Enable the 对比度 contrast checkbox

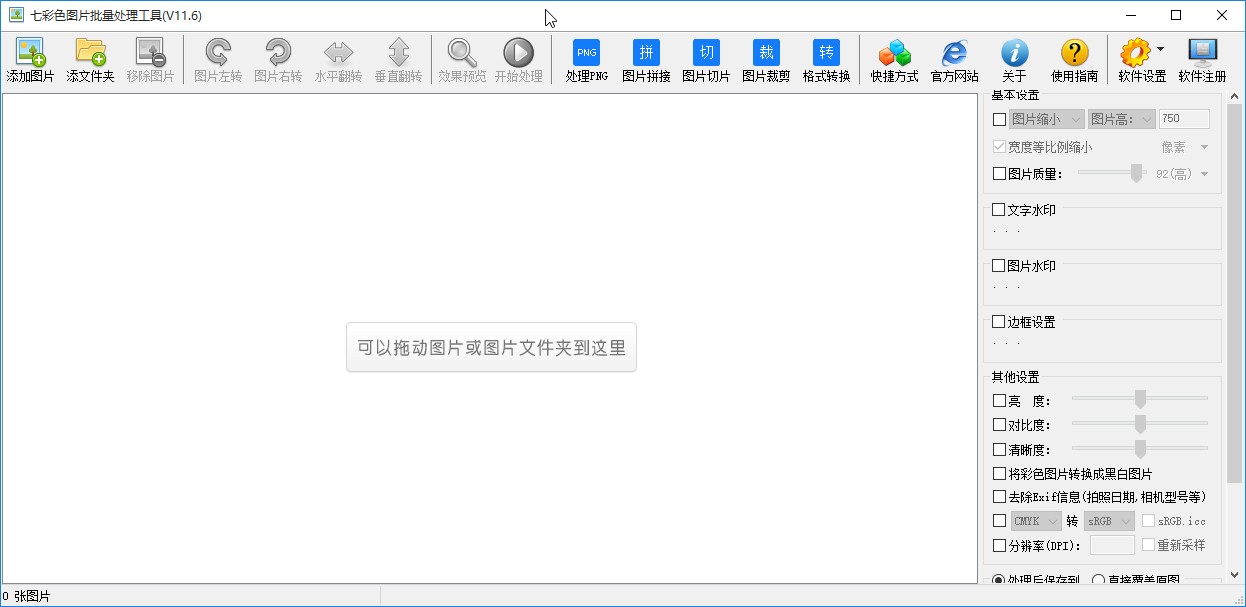point(999,425)
